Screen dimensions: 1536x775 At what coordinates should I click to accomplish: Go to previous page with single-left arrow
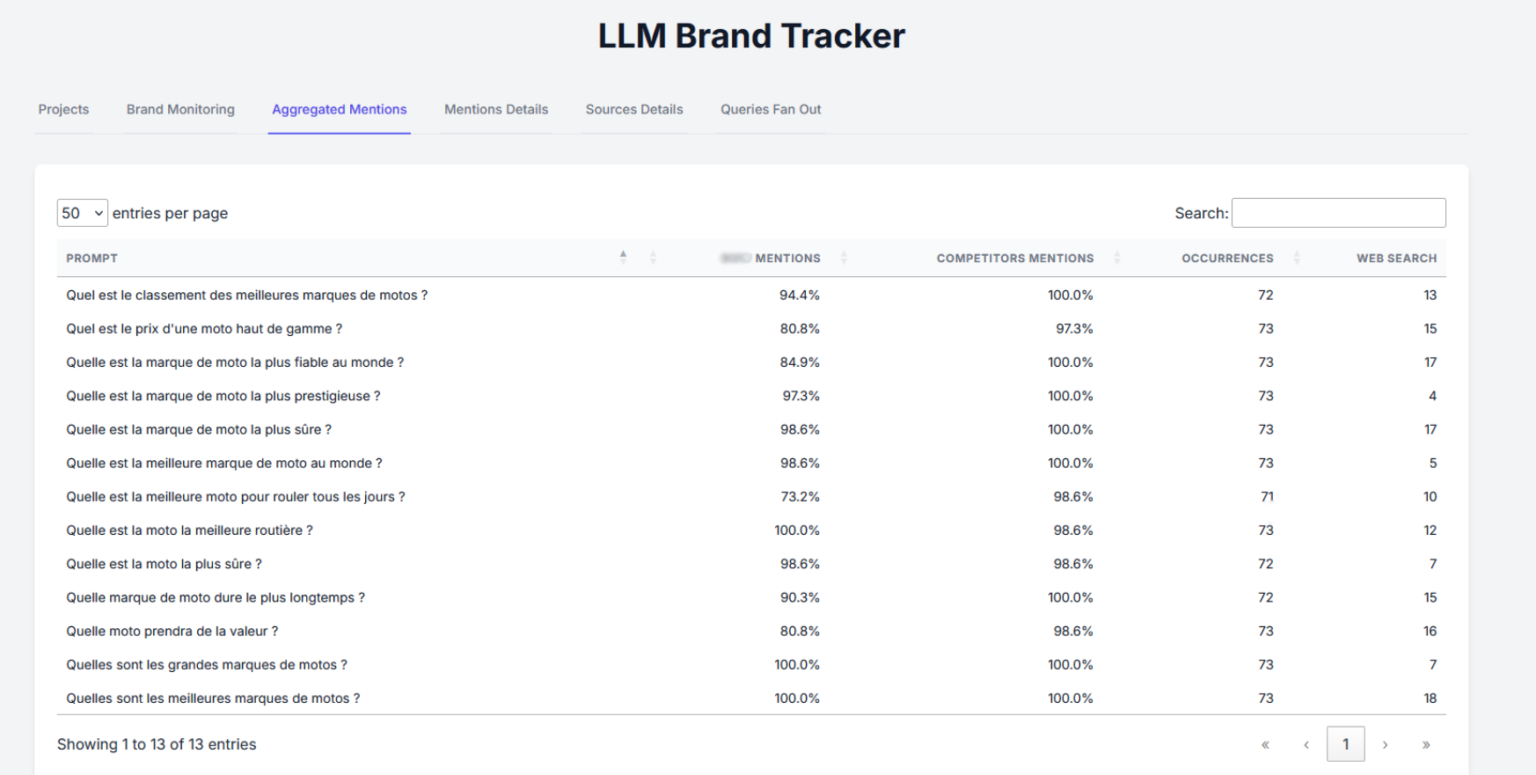(x=1306, y=745)
